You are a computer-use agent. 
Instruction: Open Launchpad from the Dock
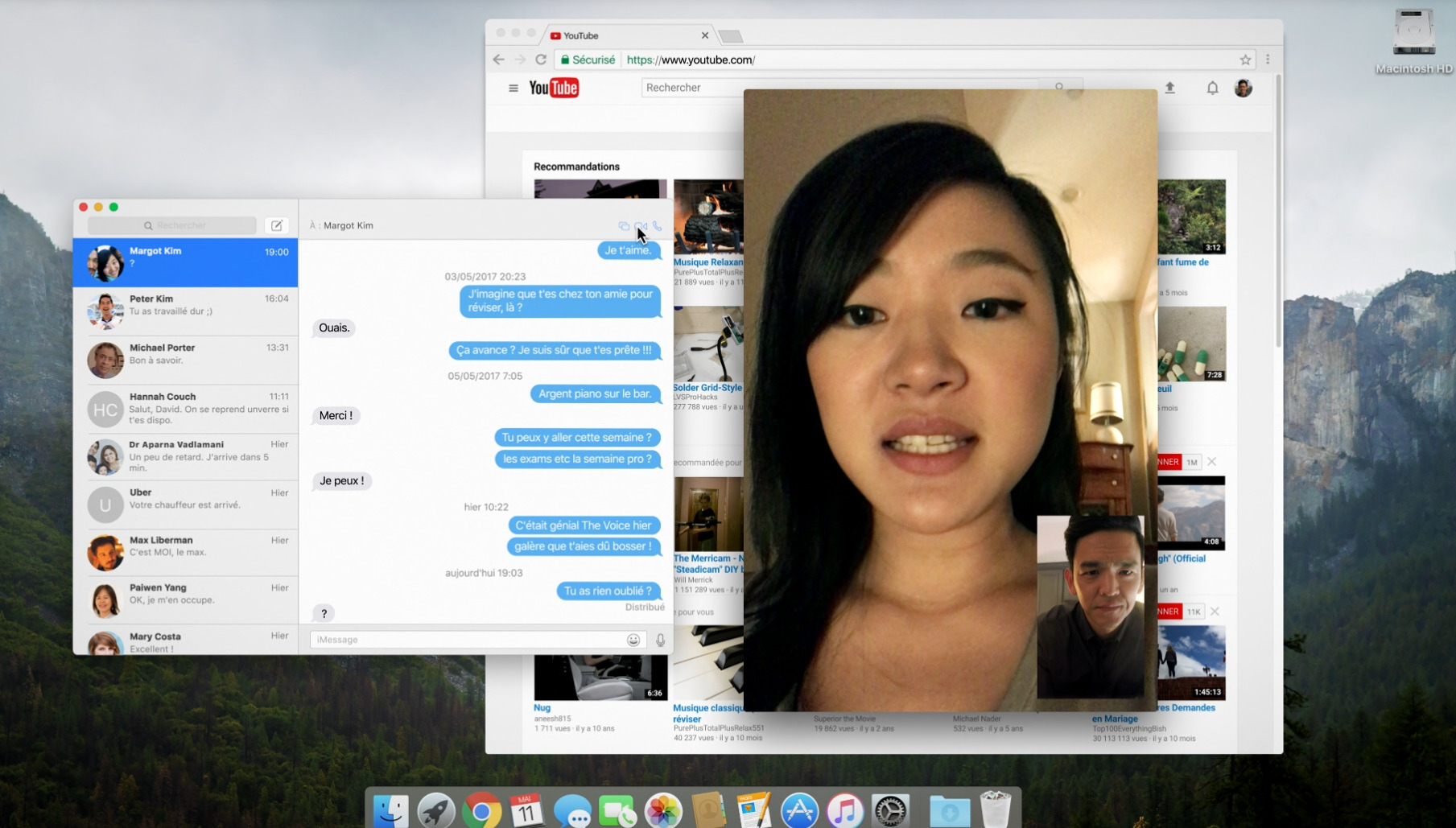click(436, 810)
